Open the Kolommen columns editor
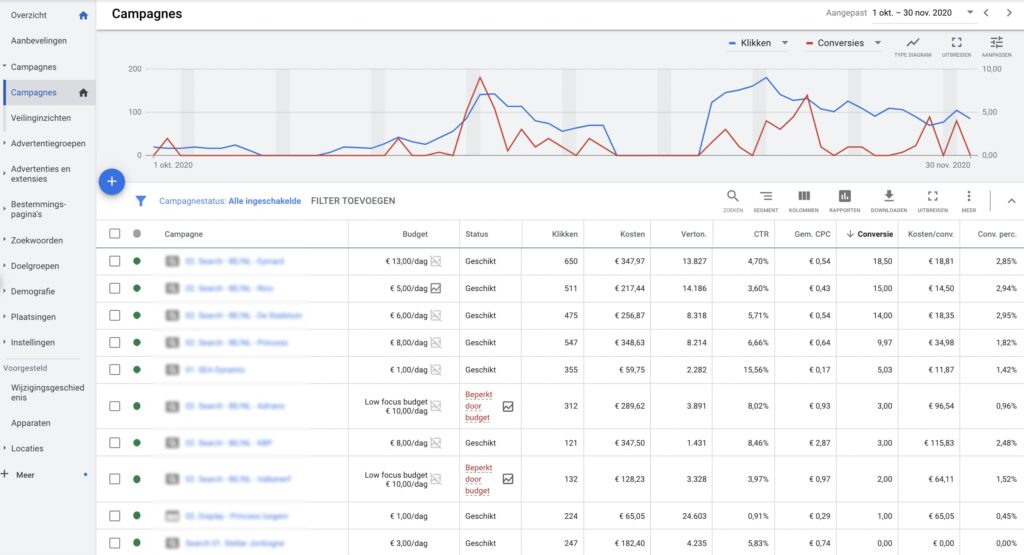This screenshot has height=555, width=1024. click(804, 200)
